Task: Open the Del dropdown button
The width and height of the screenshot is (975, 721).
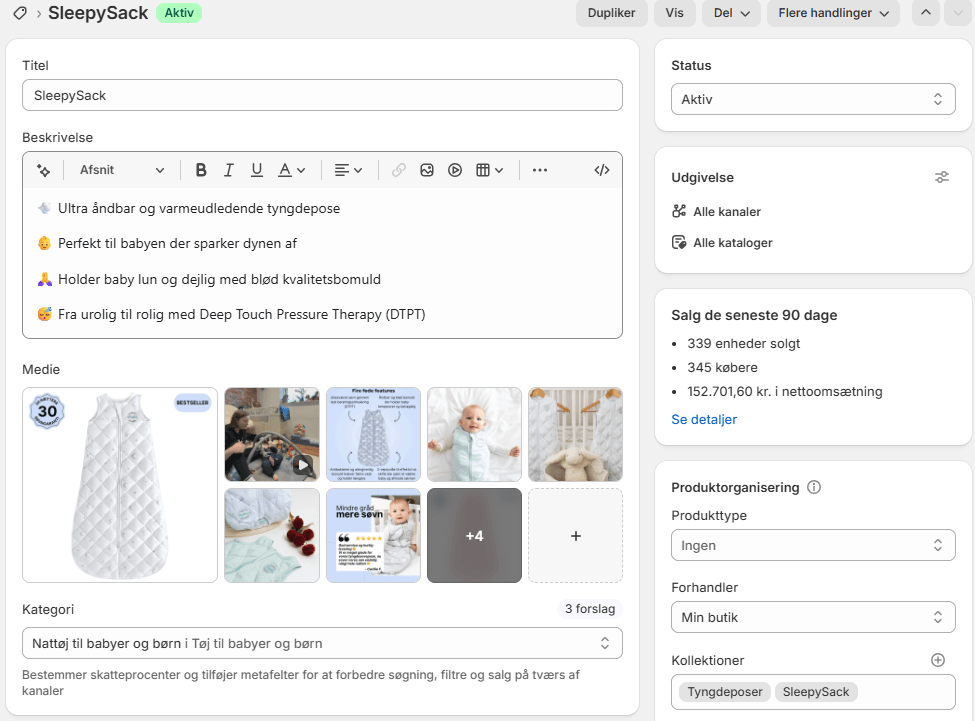Action: point(731,13)
